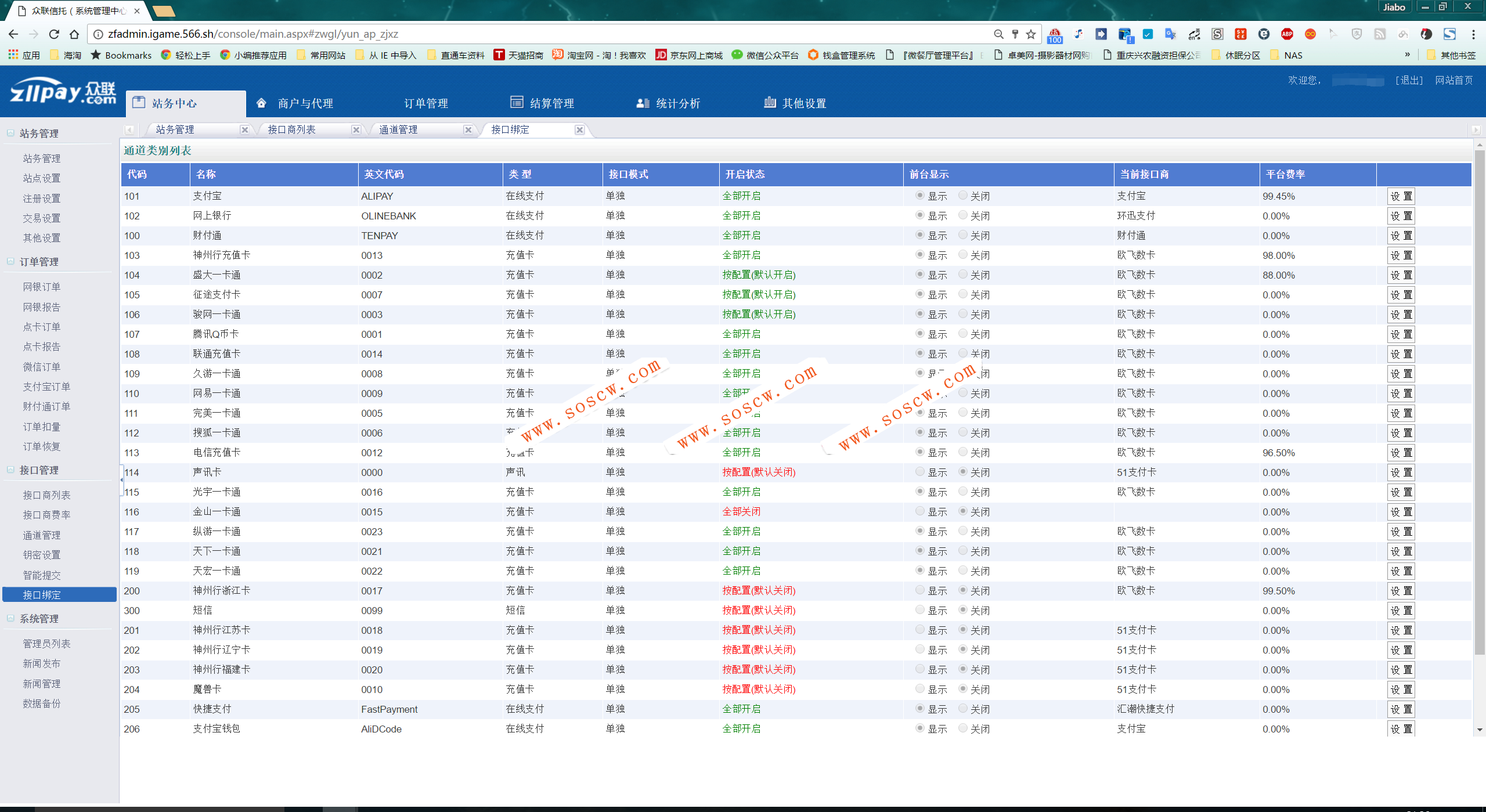Select 显示 radio for 声讯卡 row 114
The image size is (1486, 812).
tap(920, 472)
